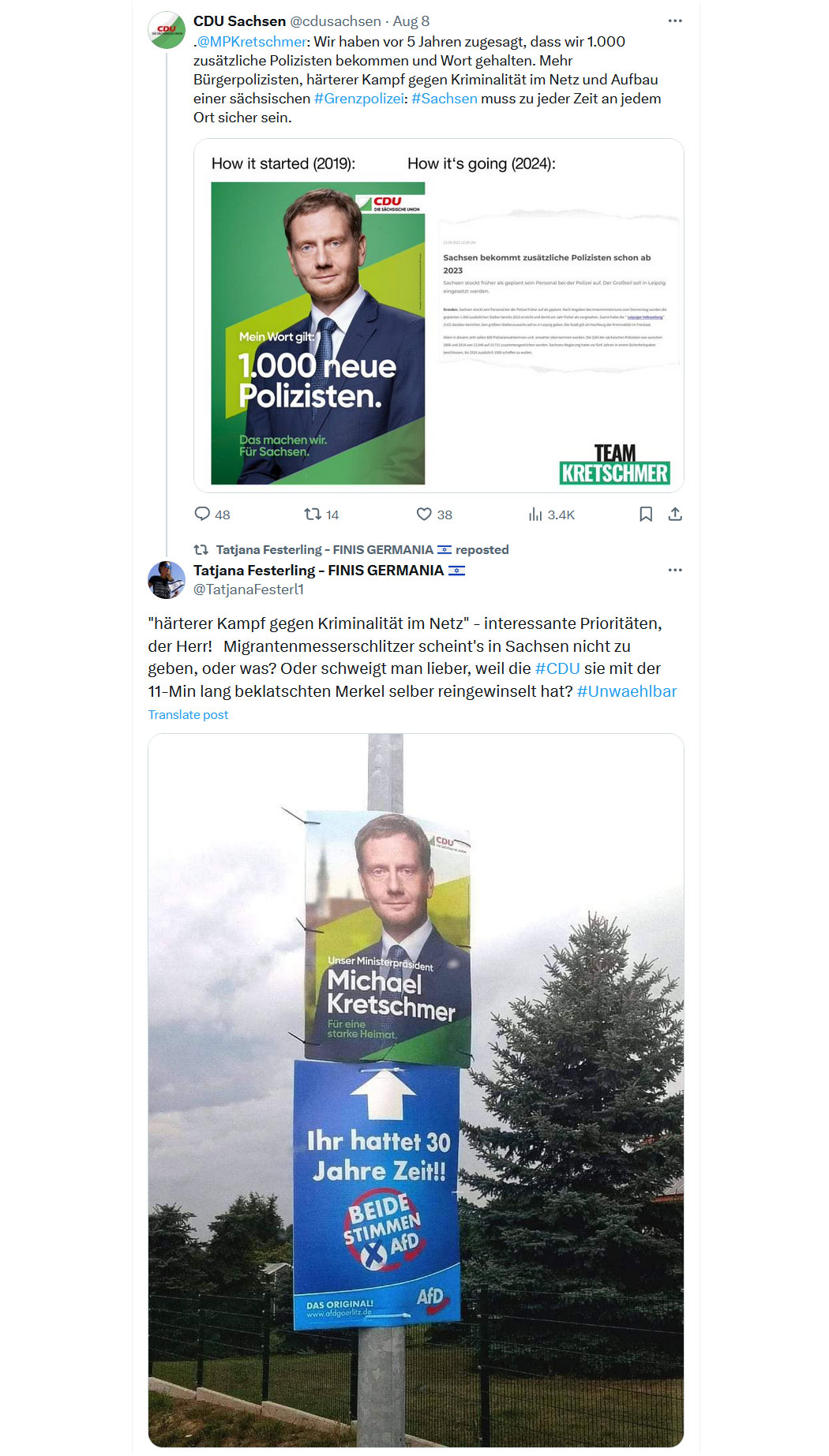Viewport: 829px width, 1456px height.
Task: Open the #Unwaehlbar hashtag
Action: pyautogui.click(x=627, y=691)
